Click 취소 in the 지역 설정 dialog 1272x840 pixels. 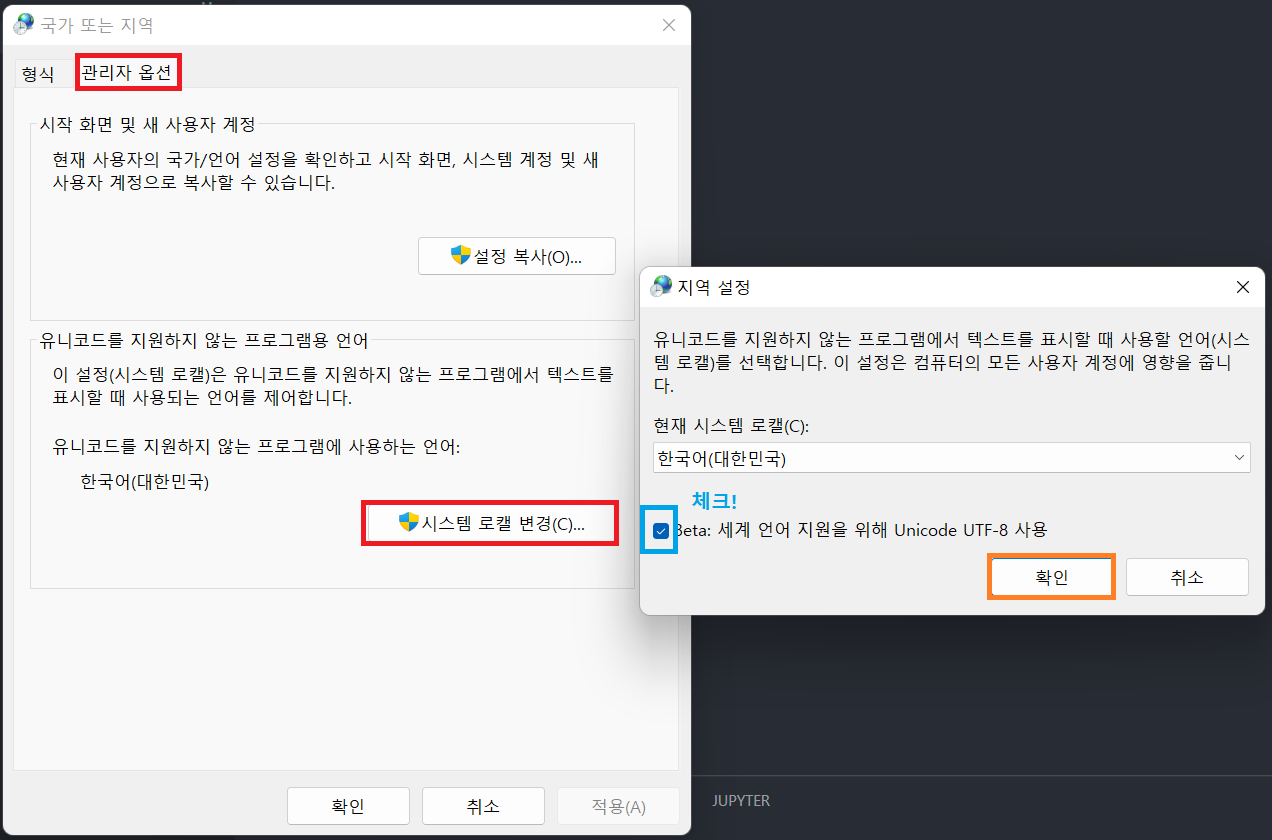(1187, 577)
